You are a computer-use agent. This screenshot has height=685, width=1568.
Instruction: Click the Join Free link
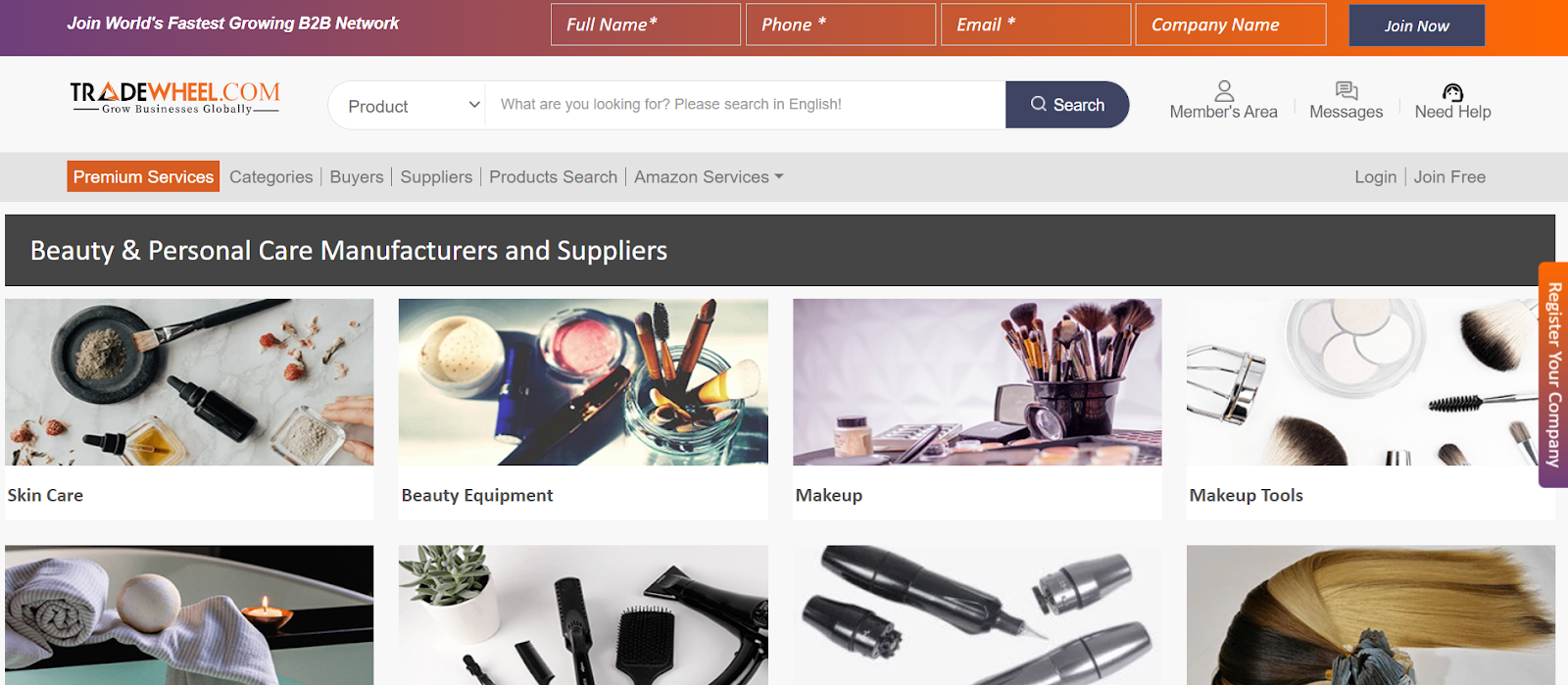tap(1449, 177)
